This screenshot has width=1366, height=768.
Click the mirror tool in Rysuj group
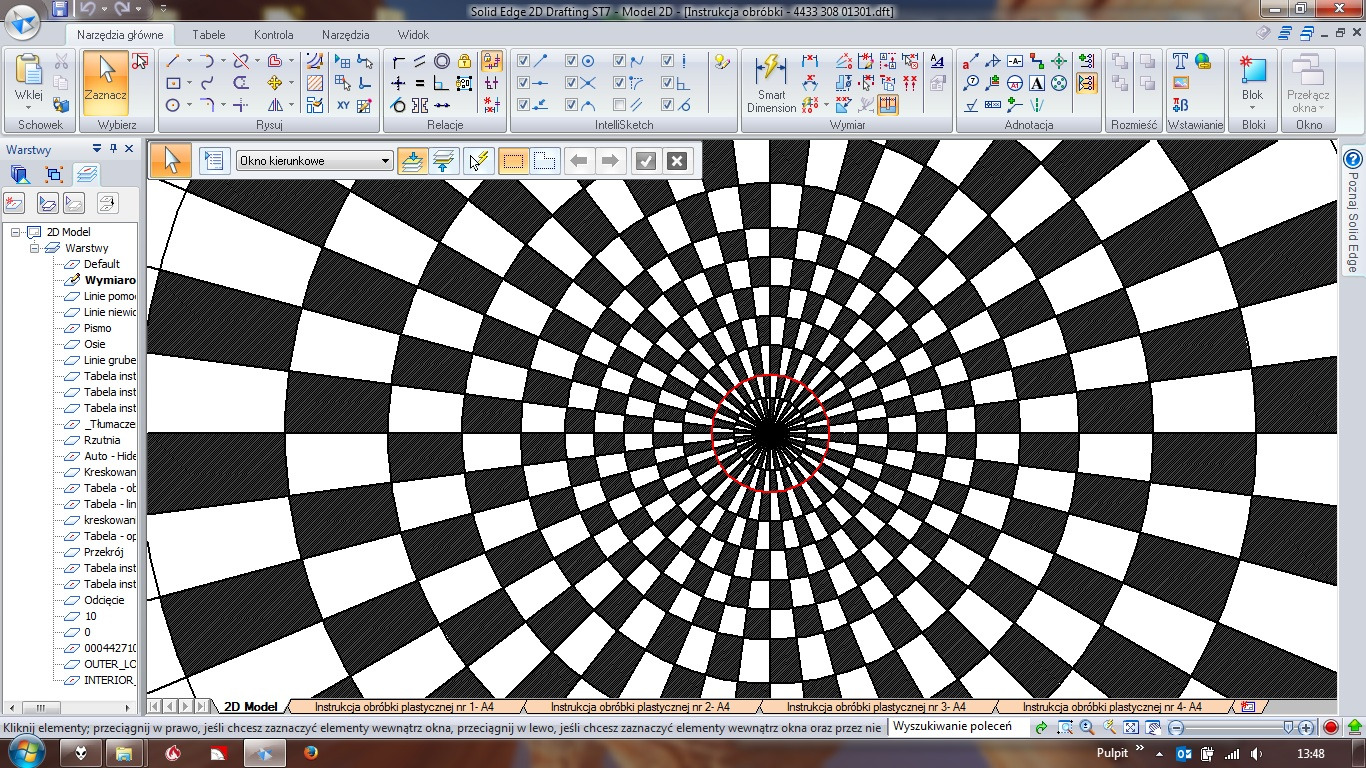click(x=274, y=105)
